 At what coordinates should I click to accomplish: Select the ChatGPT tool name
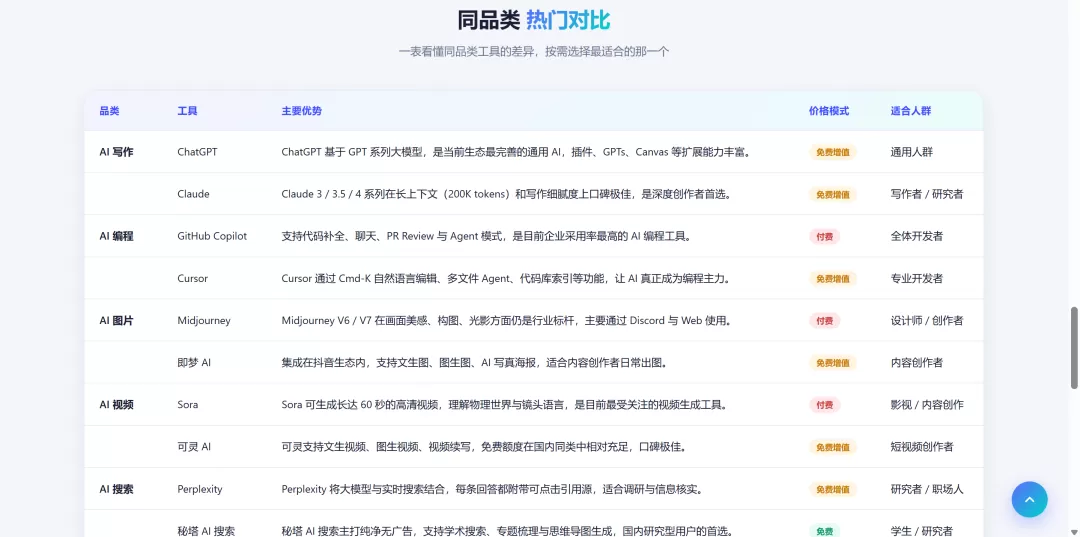[197, 152]
